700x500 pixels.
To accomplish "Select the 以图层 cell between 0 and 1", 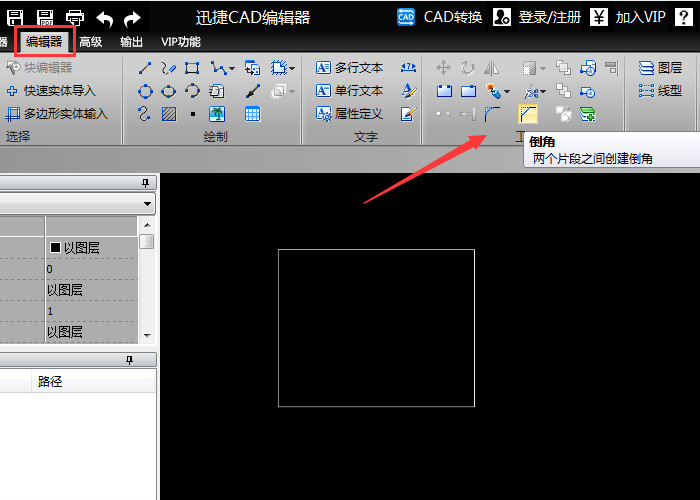I will click(x=92, y=290).
